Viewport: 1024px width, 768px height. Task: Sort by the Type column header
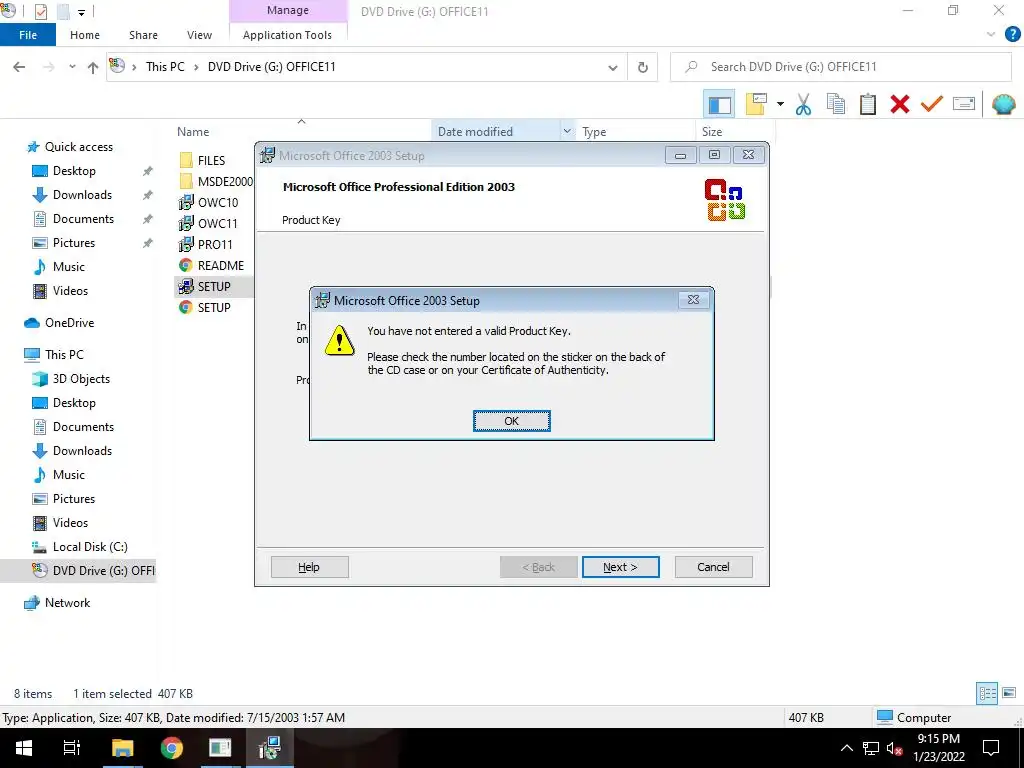(x=594, y=131)
